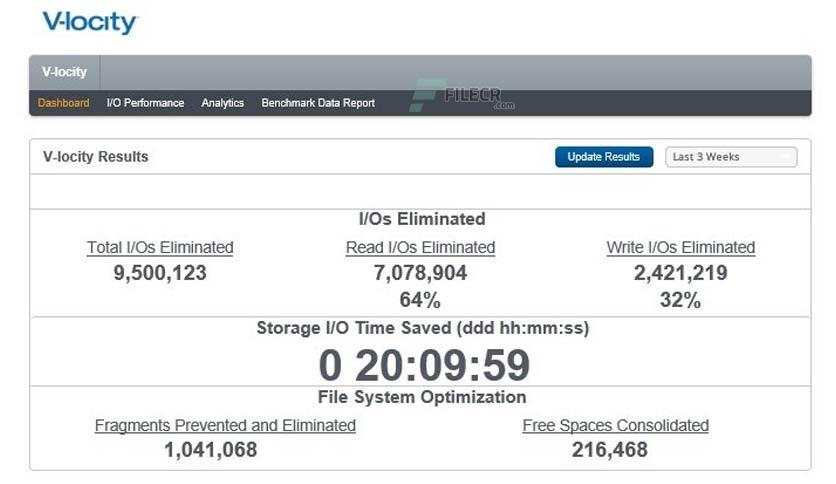This screenshot has height=484, width=836.
Task: Select the V-locity header tab
Action: click(x=65, y=71)
